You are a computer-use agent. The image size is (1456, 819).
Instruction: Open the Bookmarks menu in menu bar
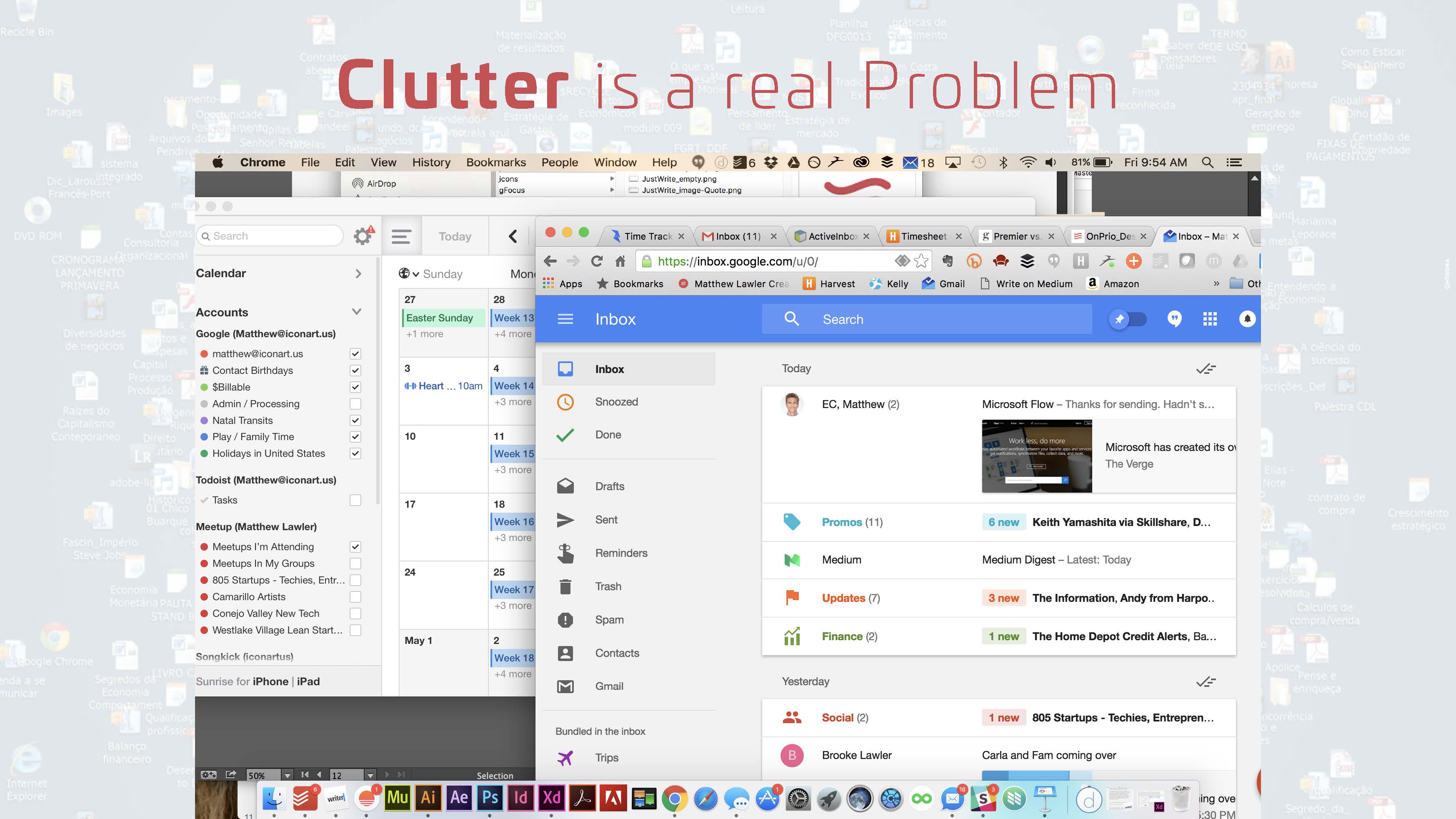pos(496,163)
